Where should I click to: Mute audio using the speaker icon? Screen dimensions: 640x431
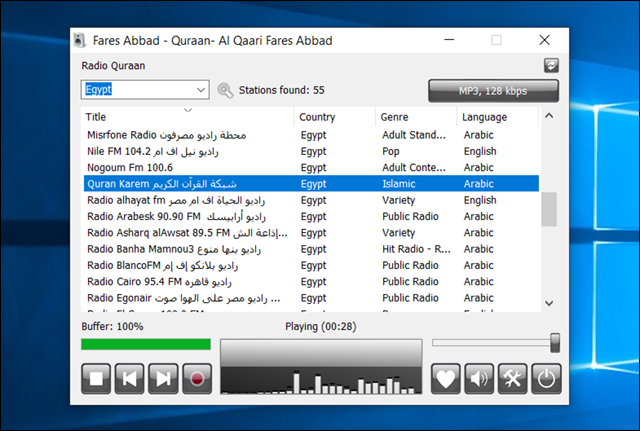coord(479,379)
